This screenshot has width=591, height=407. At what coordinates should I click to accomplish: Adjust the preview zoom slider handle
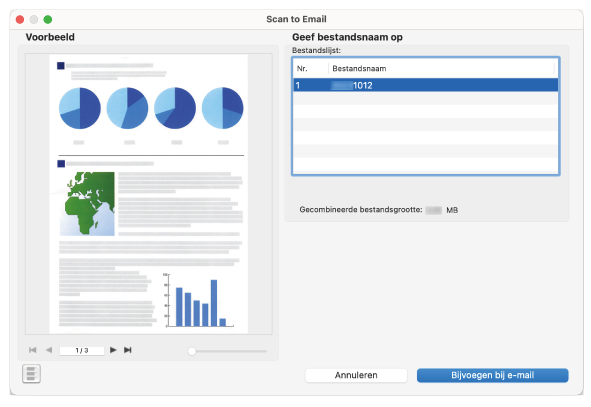(192, 351)
